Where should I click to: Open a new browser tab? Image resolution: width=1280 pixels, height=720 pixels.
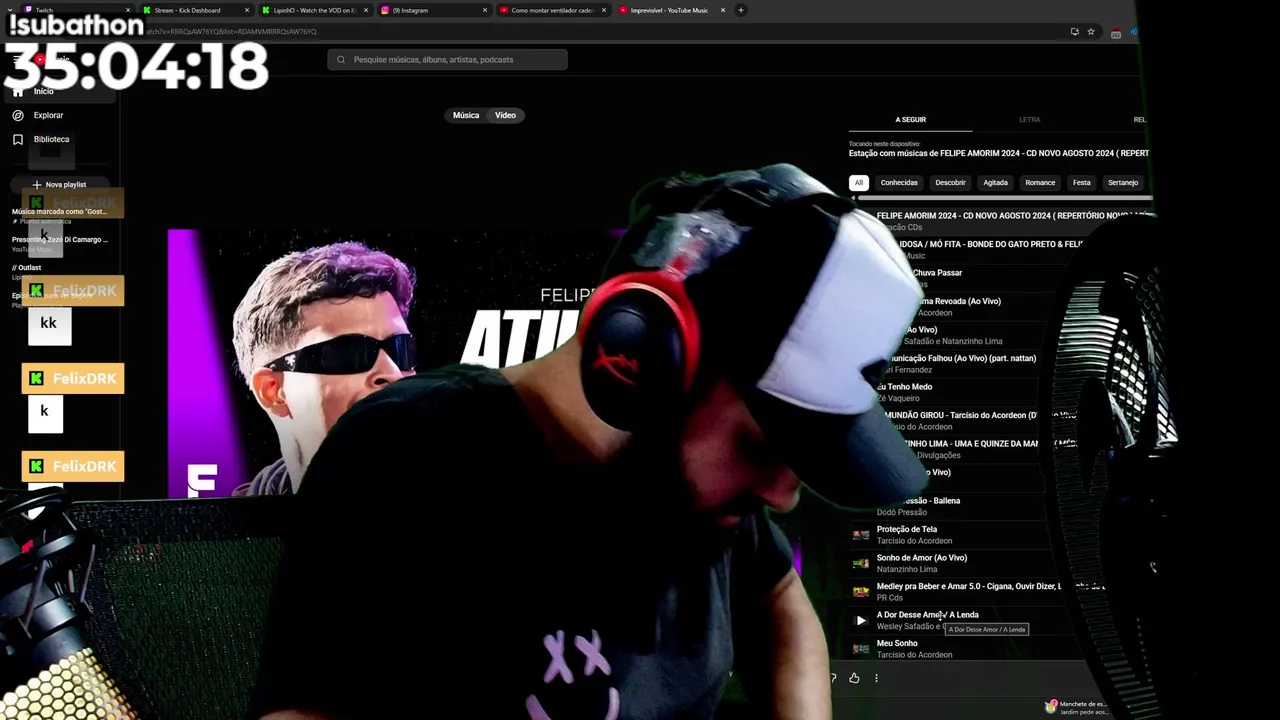pyautogui.click(x=741, y=10)
